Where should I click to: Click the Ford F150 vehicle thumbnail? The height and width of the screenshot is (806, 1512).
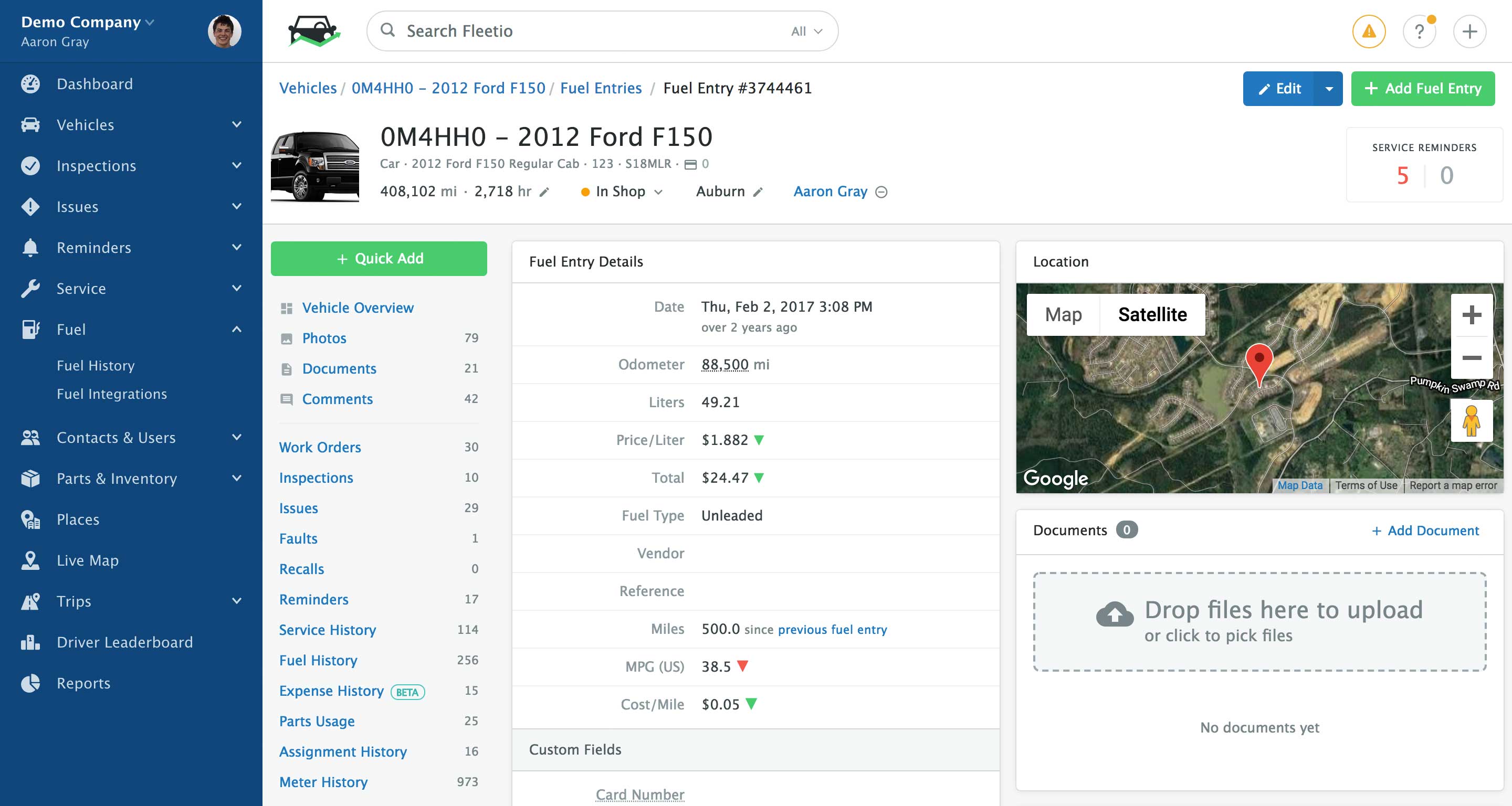click(315, 166)
